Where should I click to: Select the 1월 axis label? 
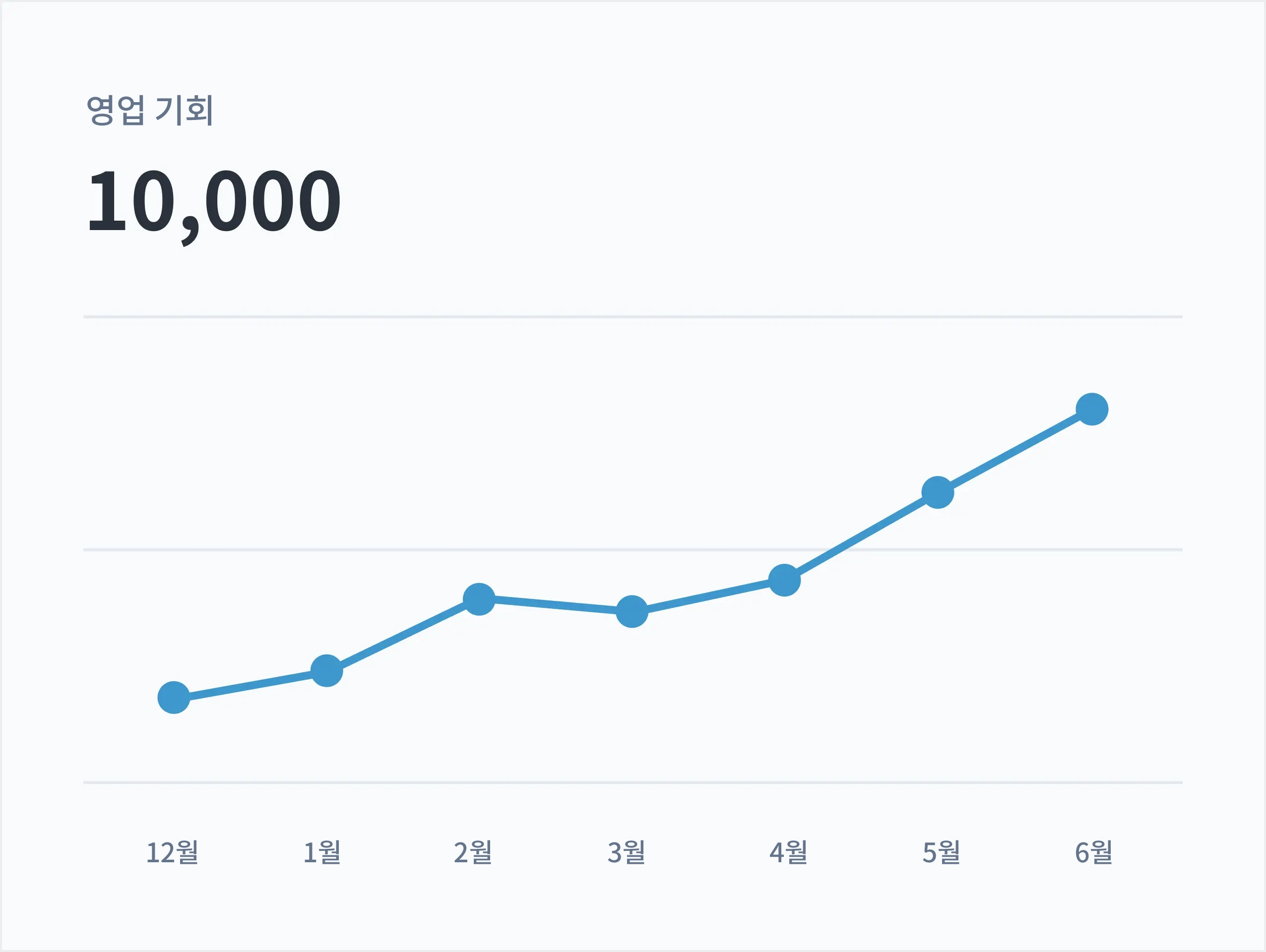coord(321,852)
